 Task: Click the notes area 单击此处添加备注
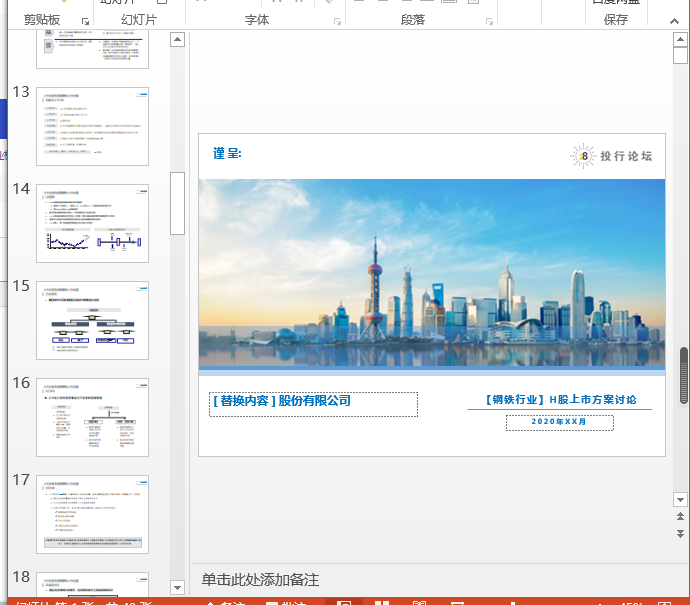point(260,580)
